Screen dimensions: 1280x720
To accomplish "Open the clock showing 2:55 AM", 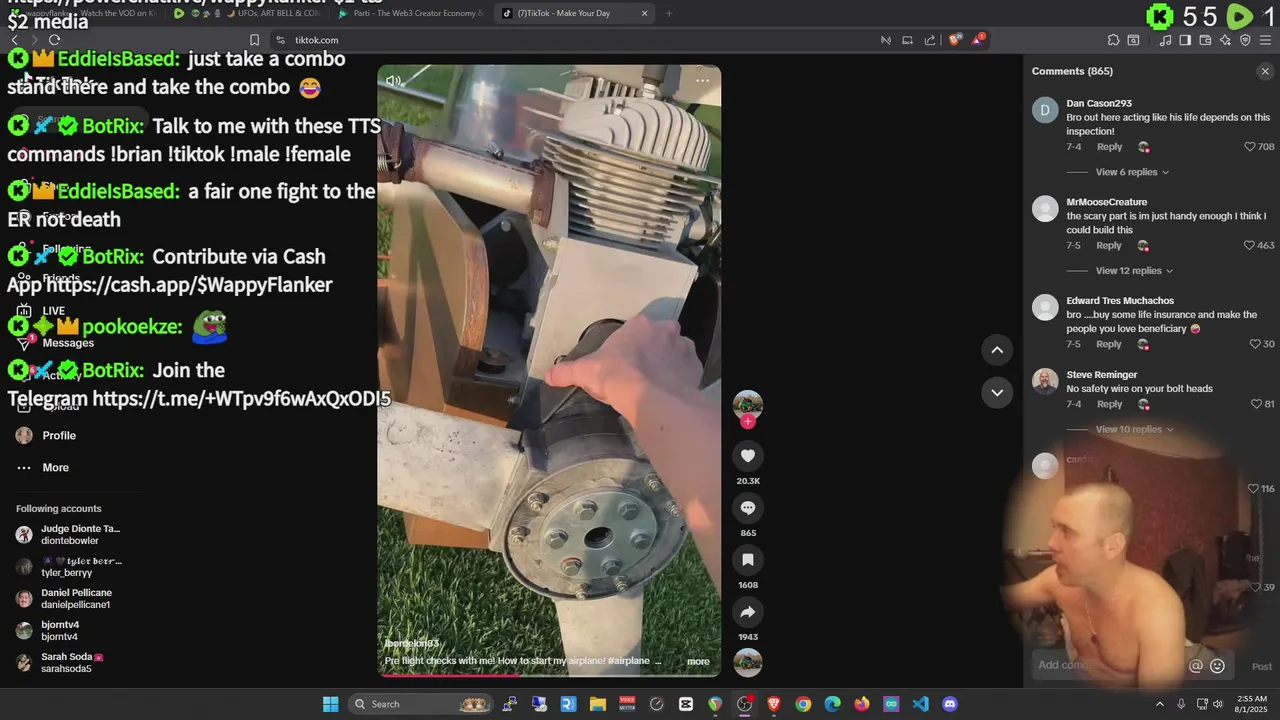I will [x=1251, y=704].
